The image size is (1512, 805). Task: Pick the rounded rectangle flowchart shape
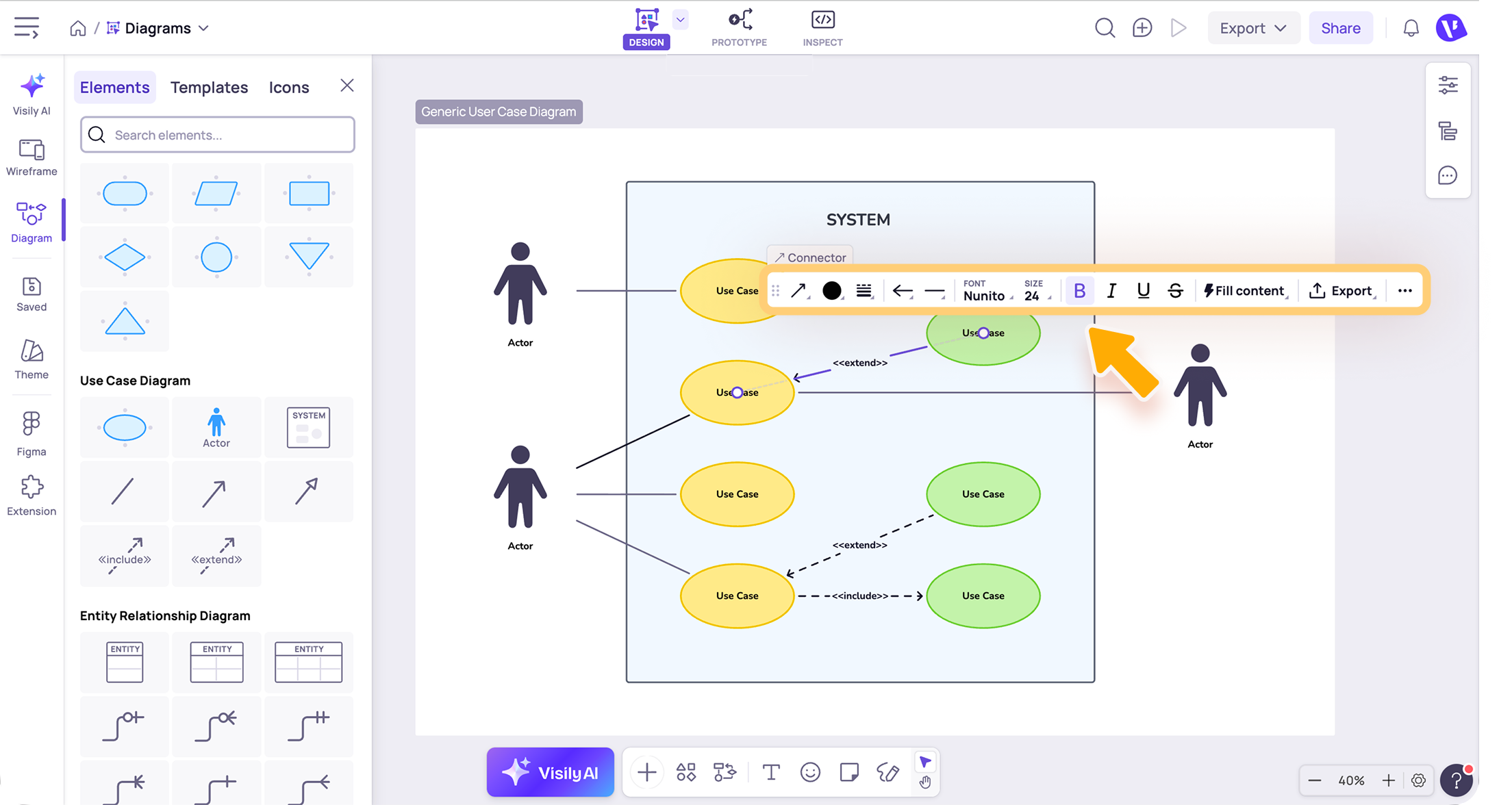[x=125, y=193]
